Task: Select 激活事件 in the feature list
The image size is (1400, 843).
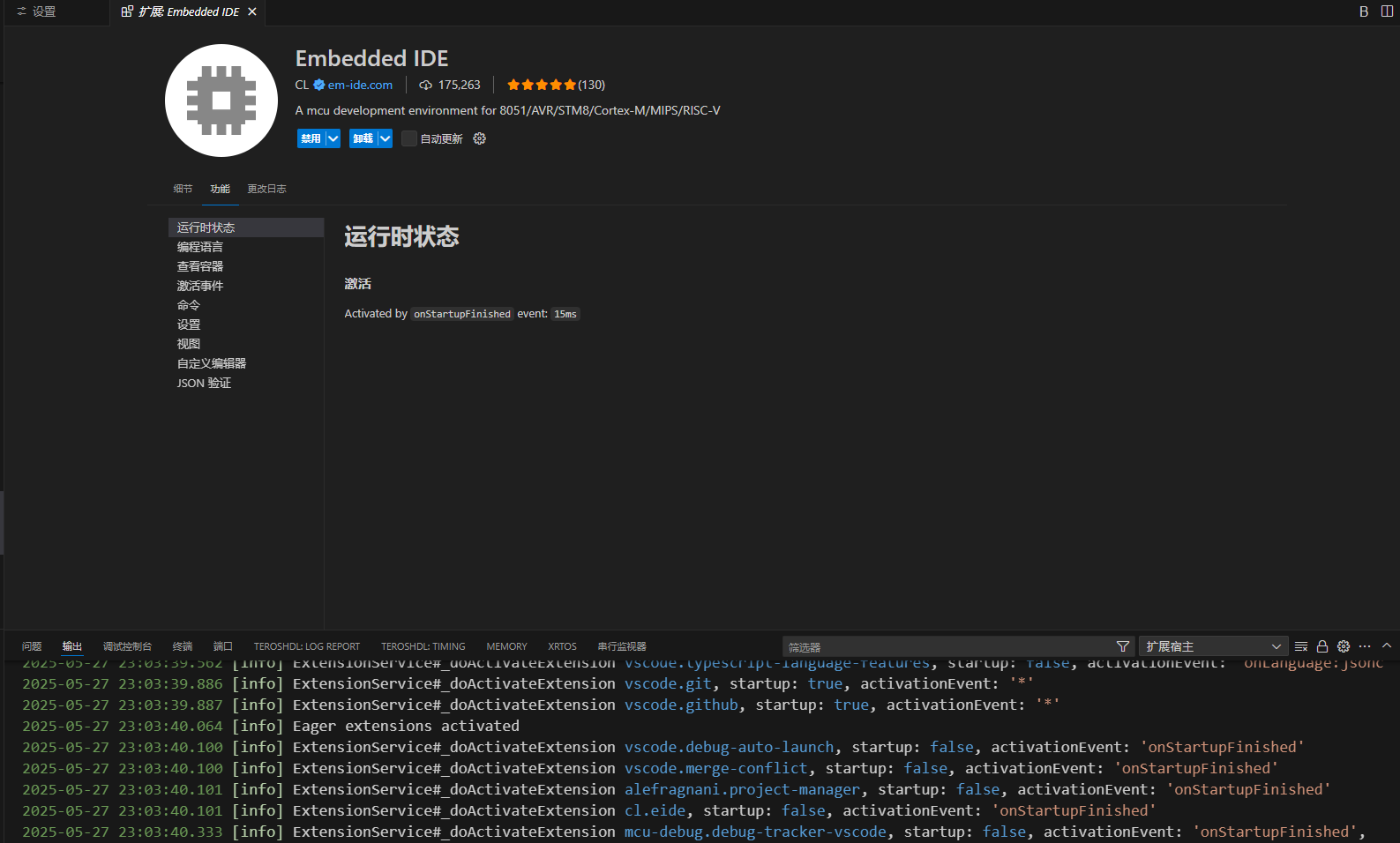Action: [x=246, y=286]
